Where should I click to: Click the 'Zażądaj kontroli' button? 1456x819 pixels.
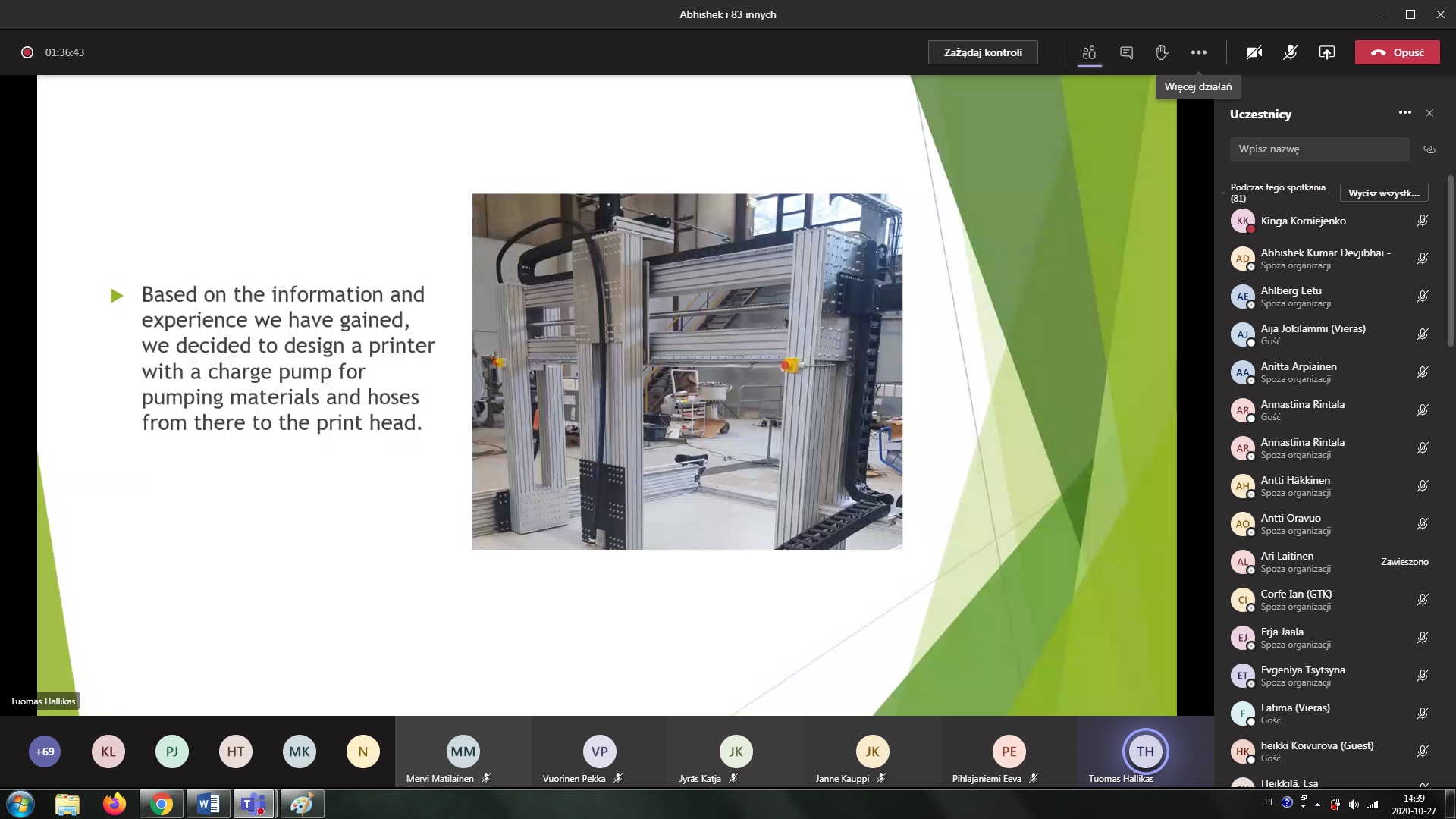pos(983,52)
